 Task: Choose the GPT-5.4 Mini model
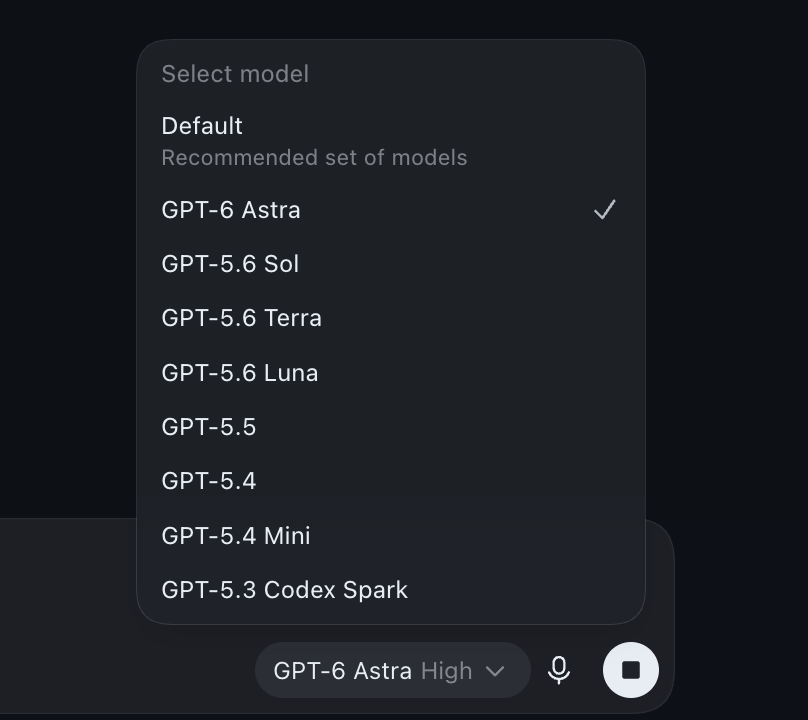coord(391,535)
